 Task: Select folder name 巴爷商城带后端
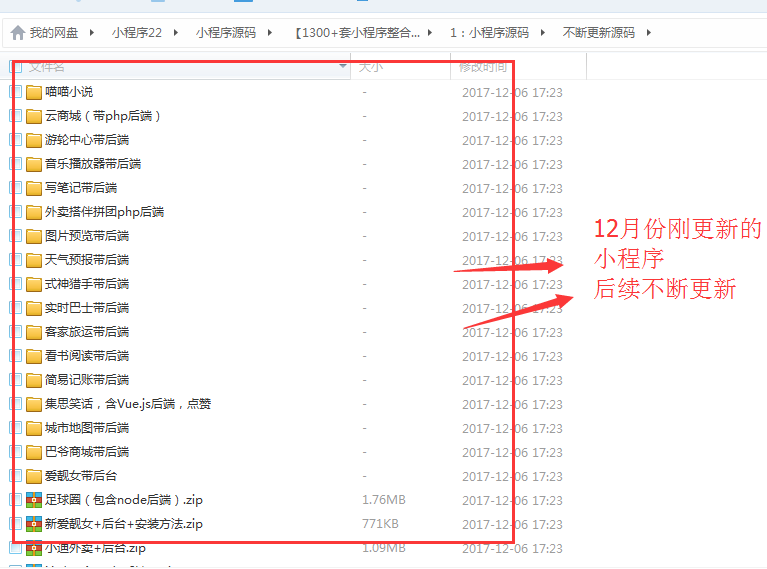pyautogui.click(x=87, y=452)
